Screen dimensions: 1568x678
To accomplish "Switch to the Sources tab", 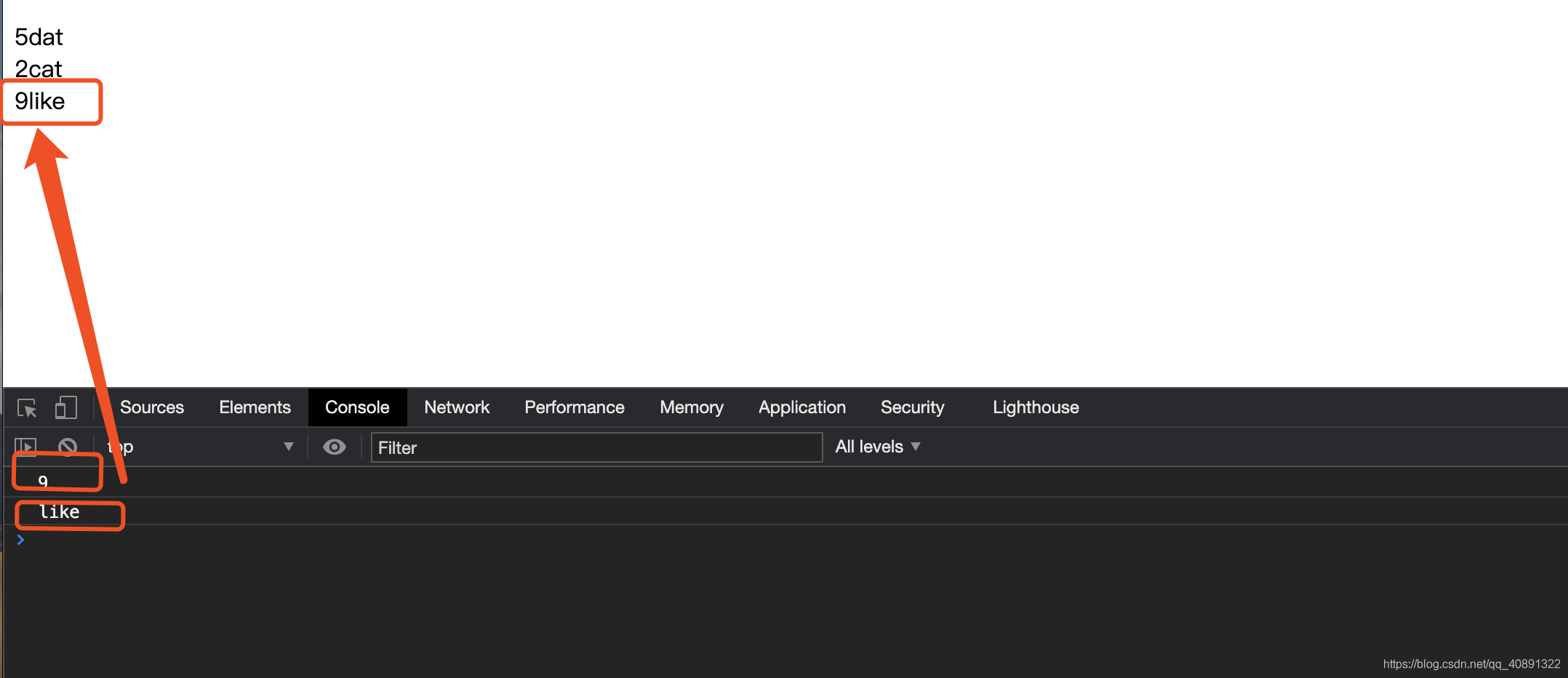I will (152, 407).
